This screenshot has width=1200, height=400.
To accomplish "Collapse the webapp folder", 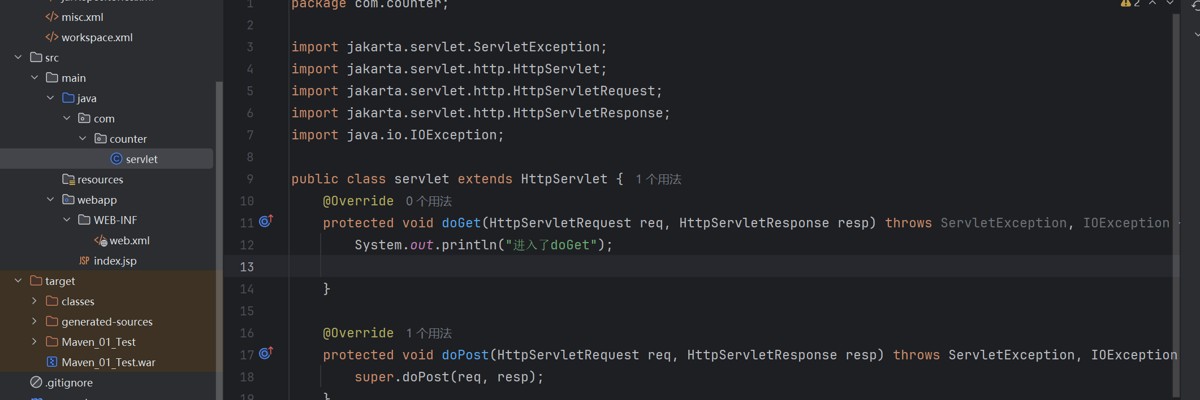I will click(x=50, y=200).
